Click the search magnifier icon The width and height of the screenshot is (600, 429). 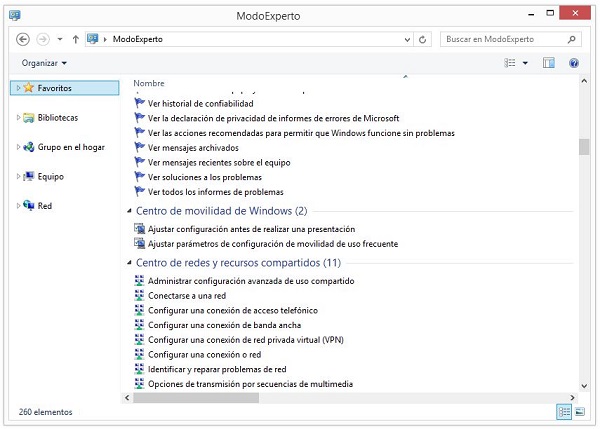click(x=571, y=39)
